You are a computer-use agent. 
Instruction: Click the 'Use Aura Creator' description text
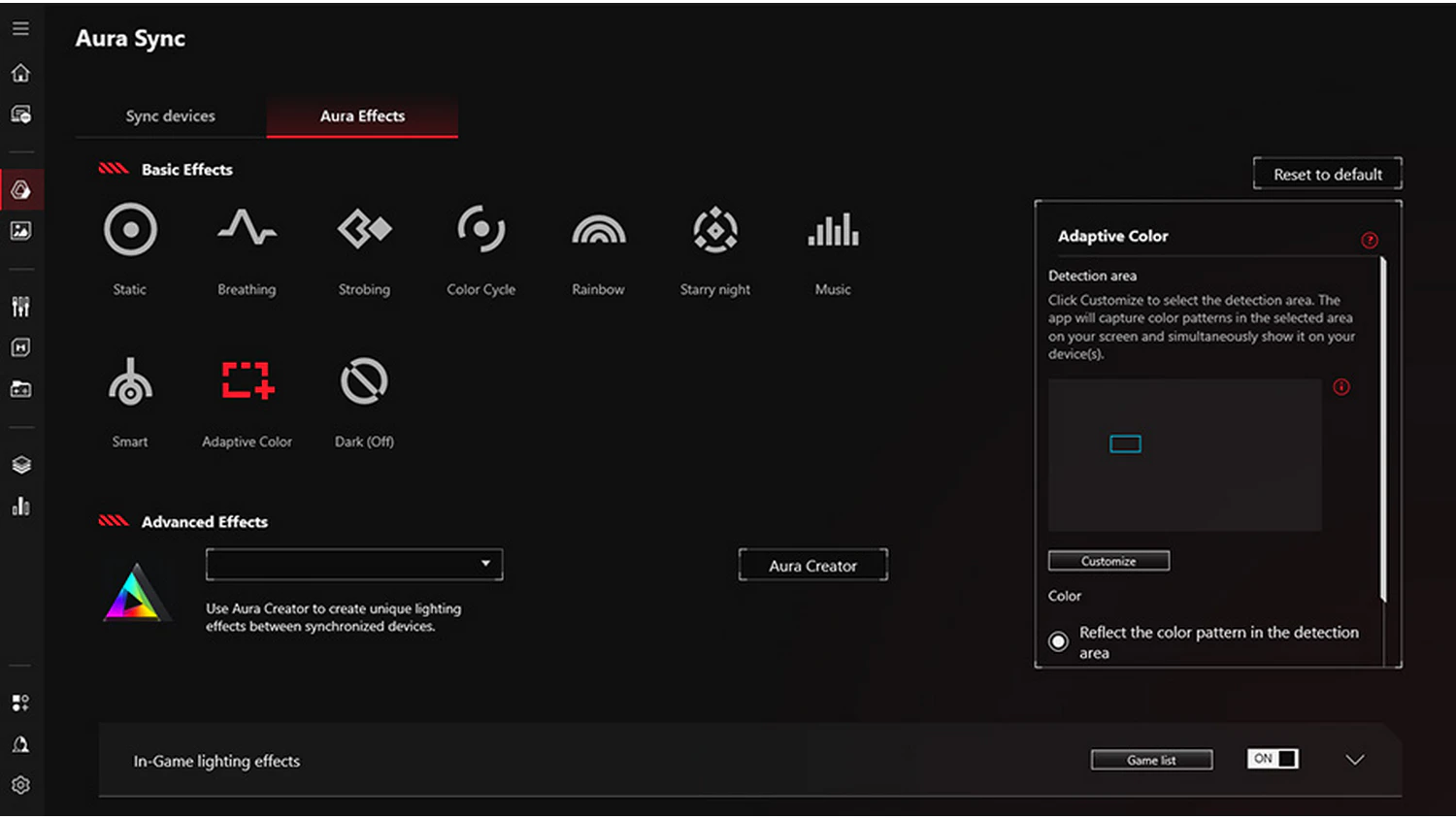[333, 617]
